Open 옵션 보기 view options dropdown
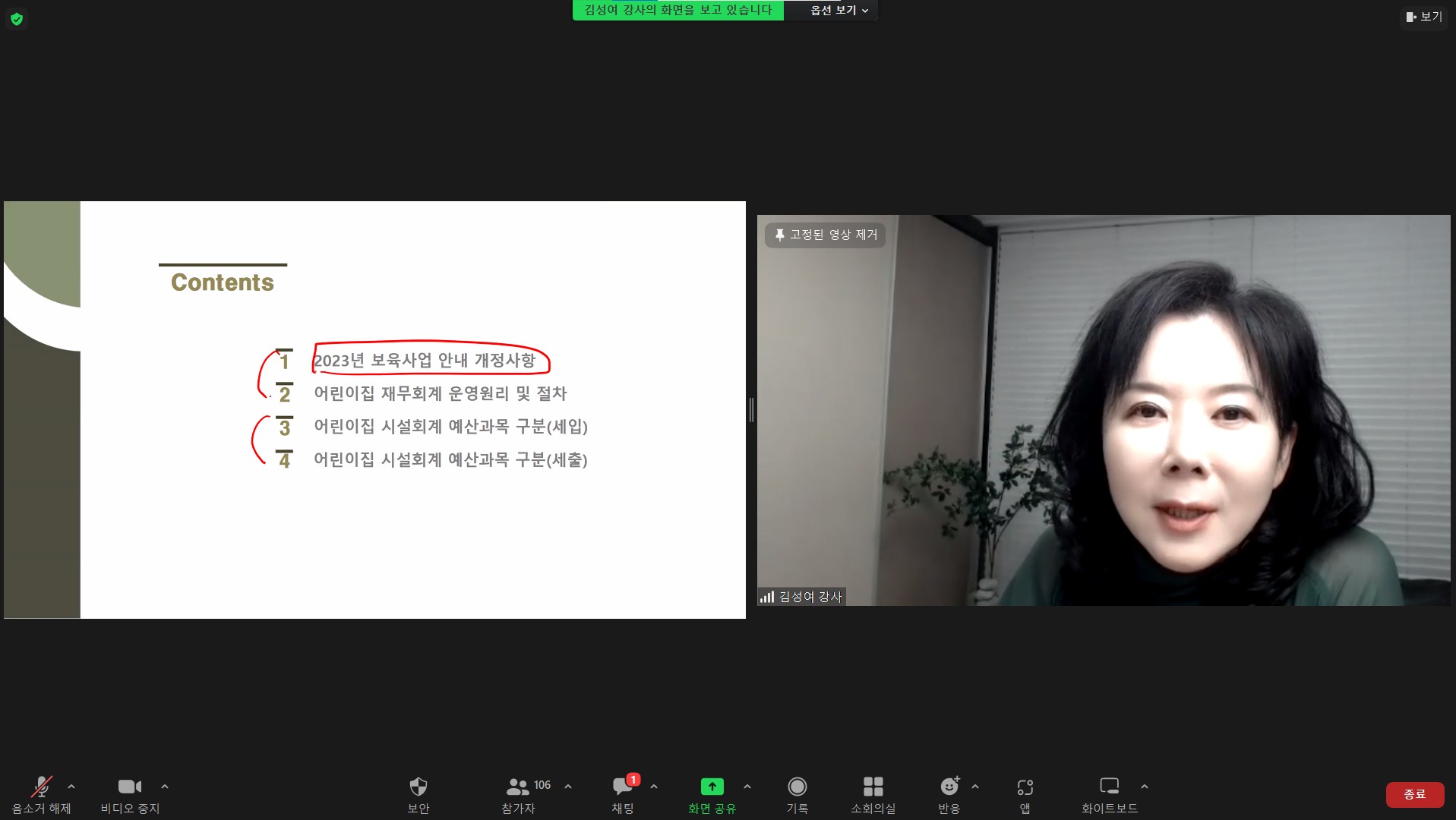Screen dimensions: 1456x820 (839, 11)
